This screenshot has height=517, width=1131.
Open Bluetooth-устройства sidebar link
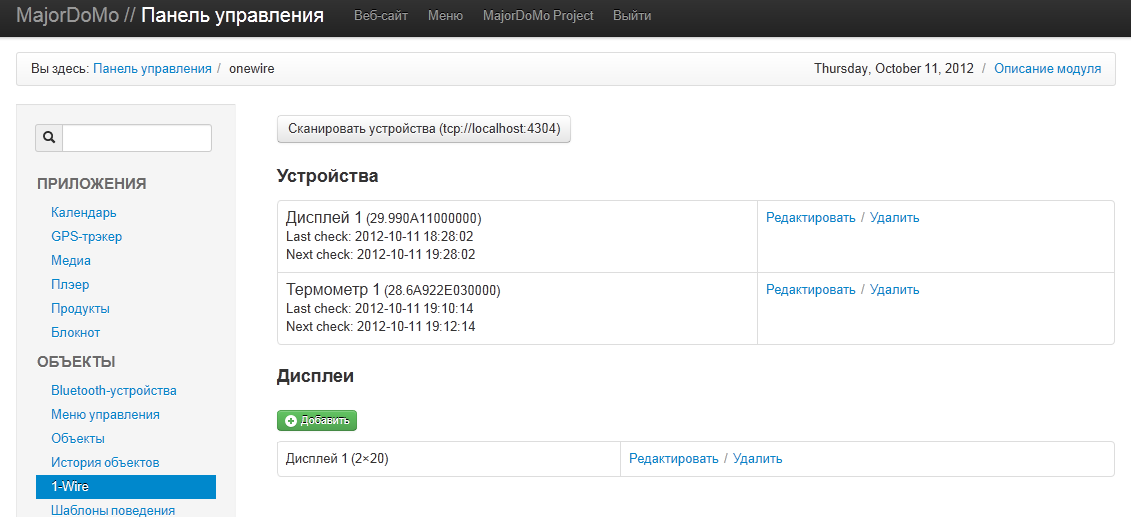[114, 391]
